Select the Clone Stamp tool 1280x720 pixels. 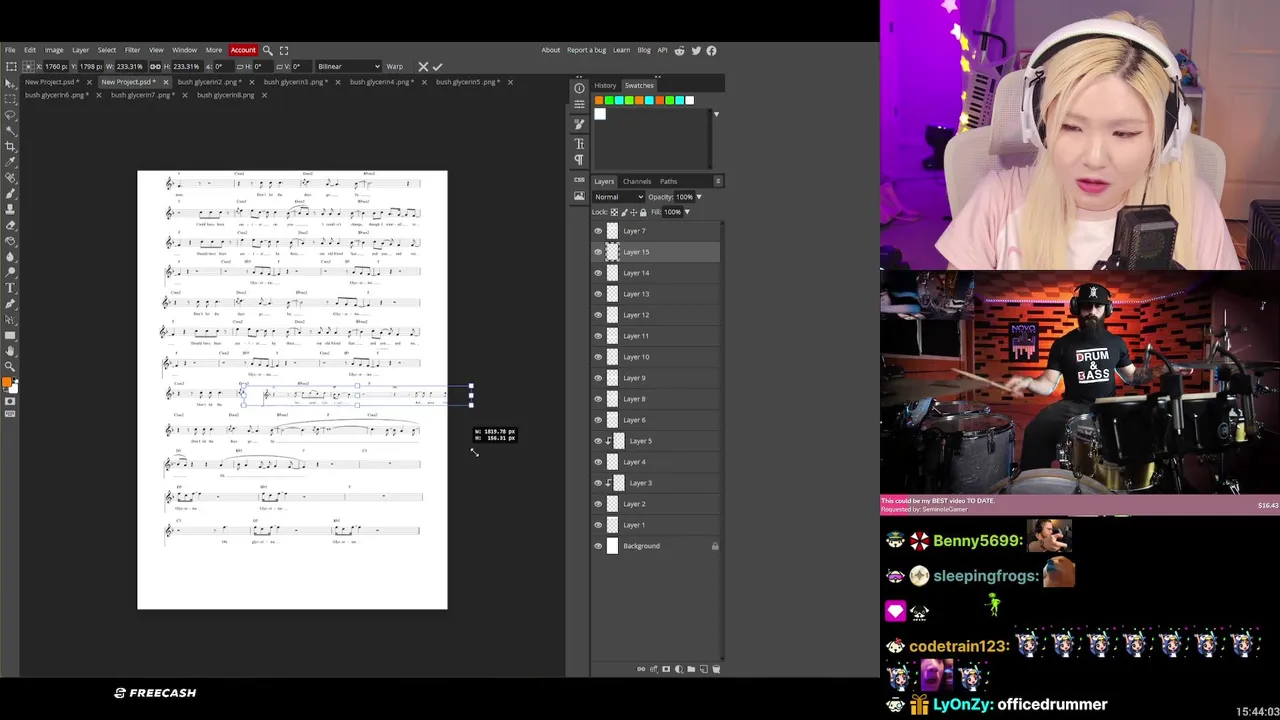click(11, 209)
